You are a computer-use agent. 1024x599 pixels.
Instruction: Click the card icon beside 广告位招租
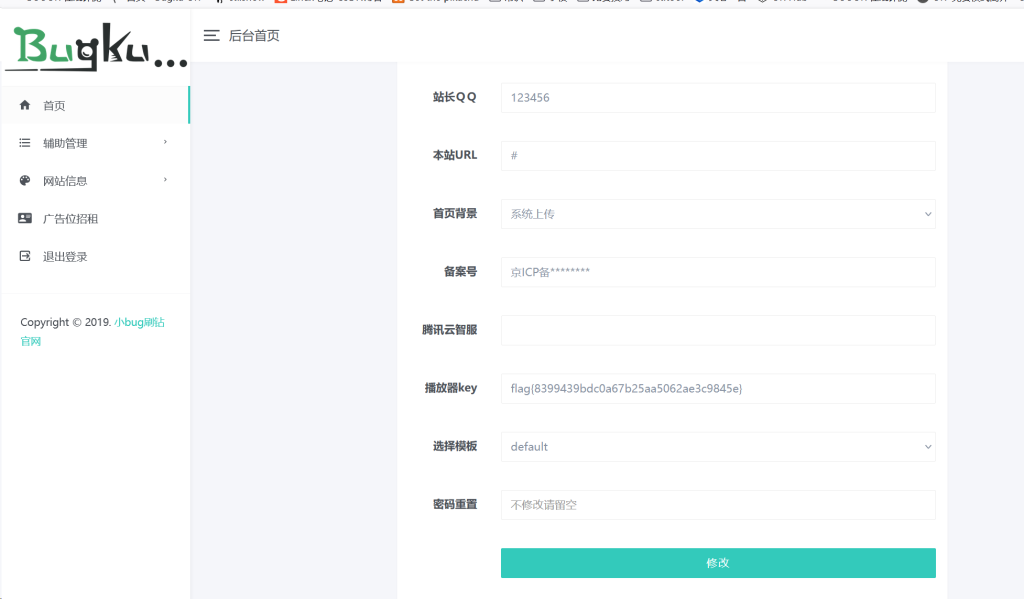tap(25, 219)
